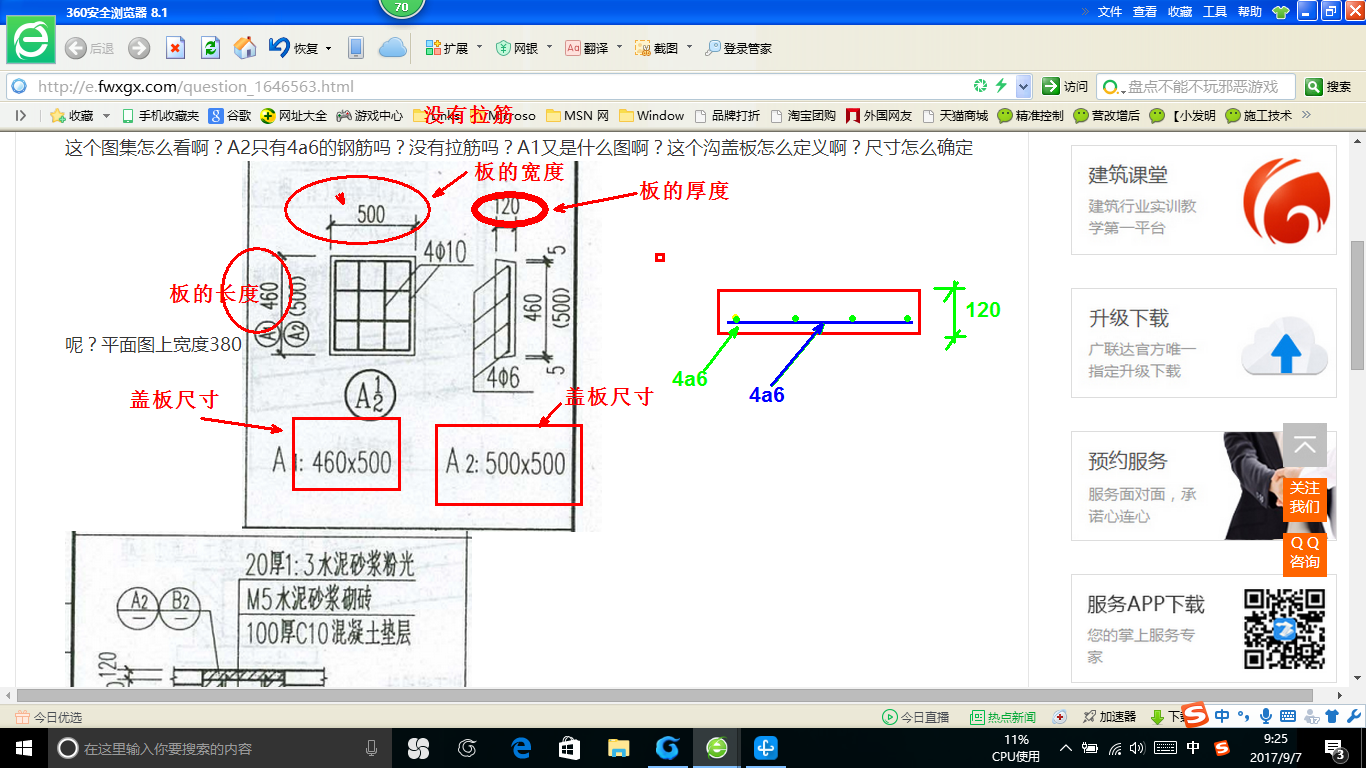Open the 网银 online banking button
This screenshot has height=768, width=1366.
[x=517, y=48]
